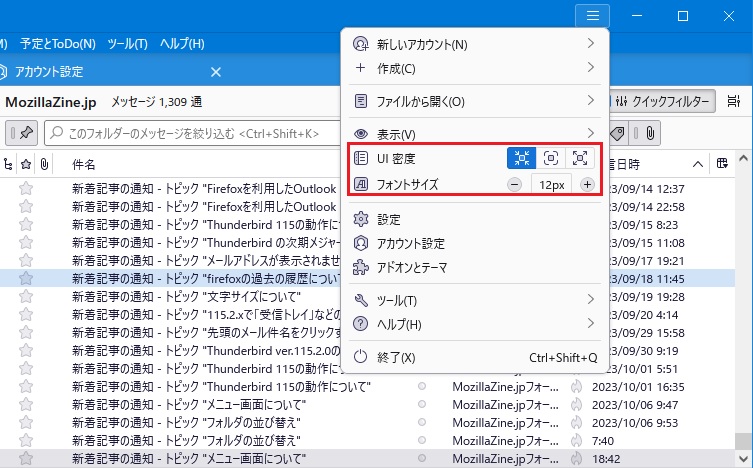Increase font size with plus button
The width and height of the screenshot is (753, 468).
pyautogui.click(x=587, y=185)
